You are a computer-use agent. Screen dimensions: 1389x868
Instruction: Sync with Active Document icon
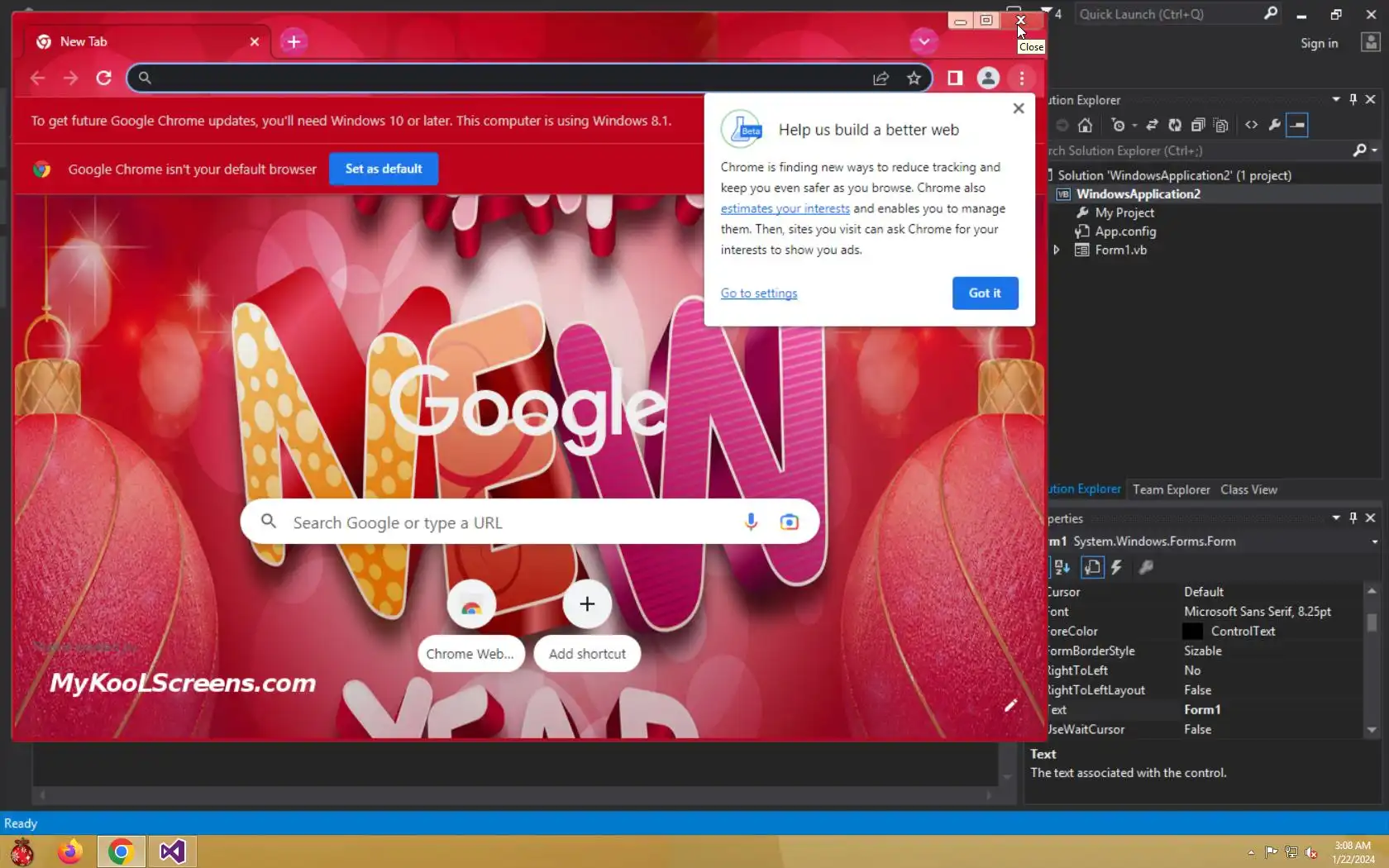coord(1152,125)
